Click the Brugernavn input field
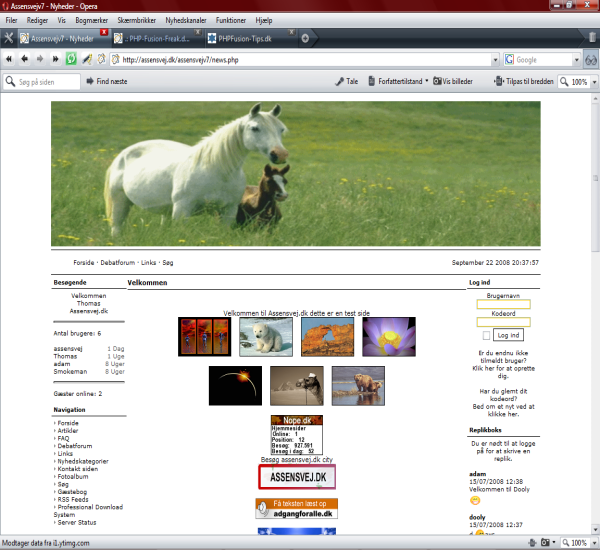Image resolution: width=600 pixels, height=550 pixels. (503, 305)
